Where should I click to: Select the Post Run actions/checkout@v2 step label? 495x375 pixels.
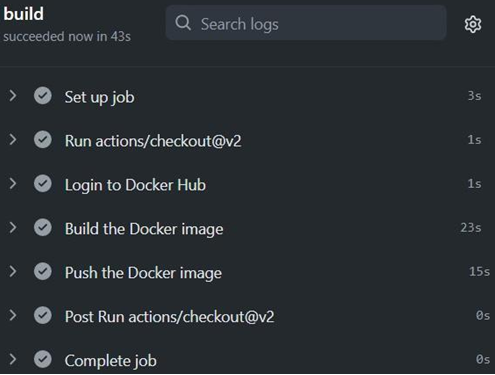[x=169, y=317]
